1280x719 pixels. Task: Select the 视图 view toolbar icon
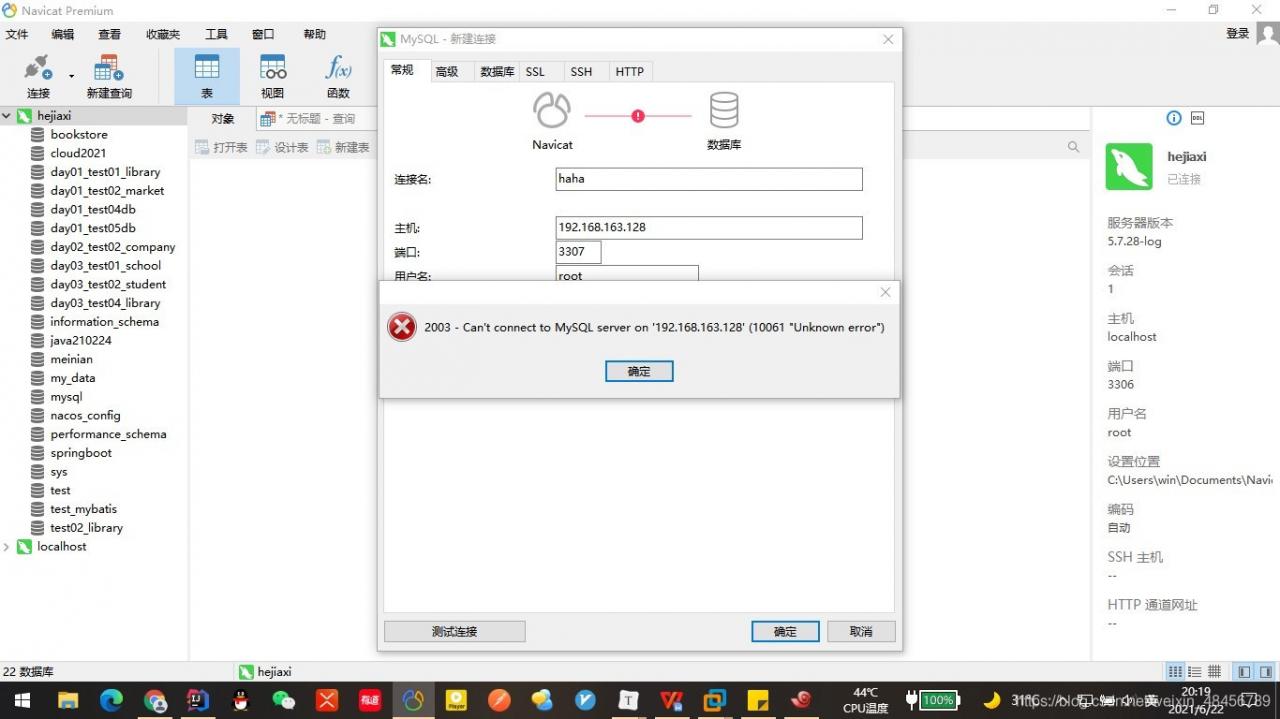273,68
